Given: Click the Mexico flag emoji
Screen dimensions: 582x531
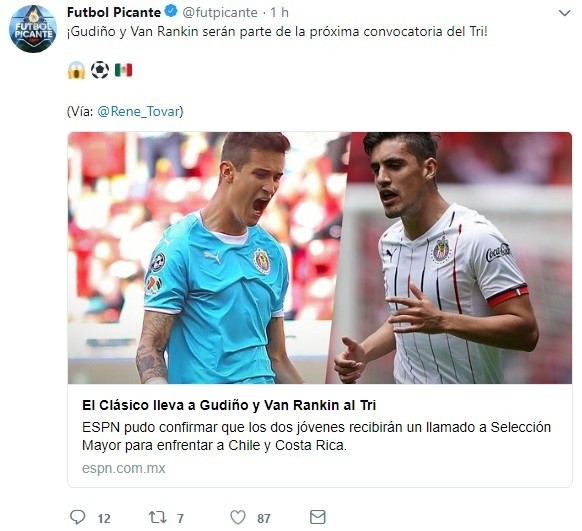Looking at the screenshot, I should (x=123, y=70).
